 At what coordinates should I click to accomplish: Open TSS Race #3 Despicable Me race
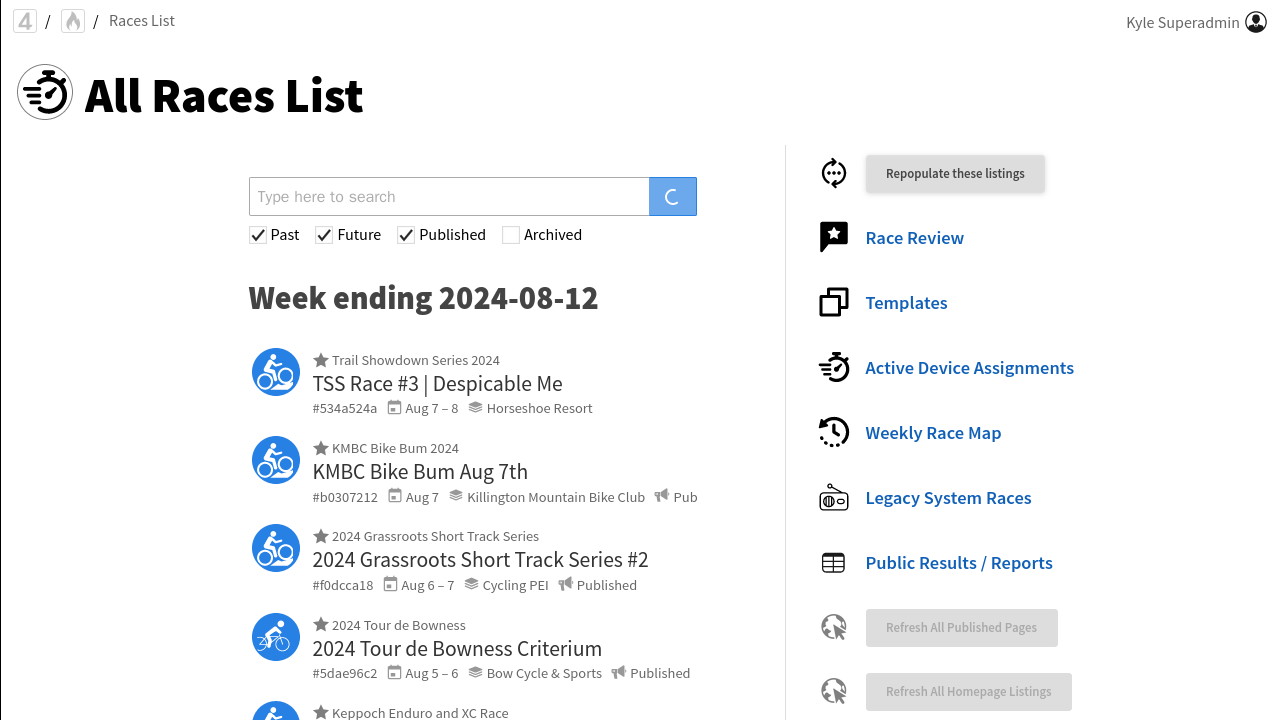[x=437, y=384]
